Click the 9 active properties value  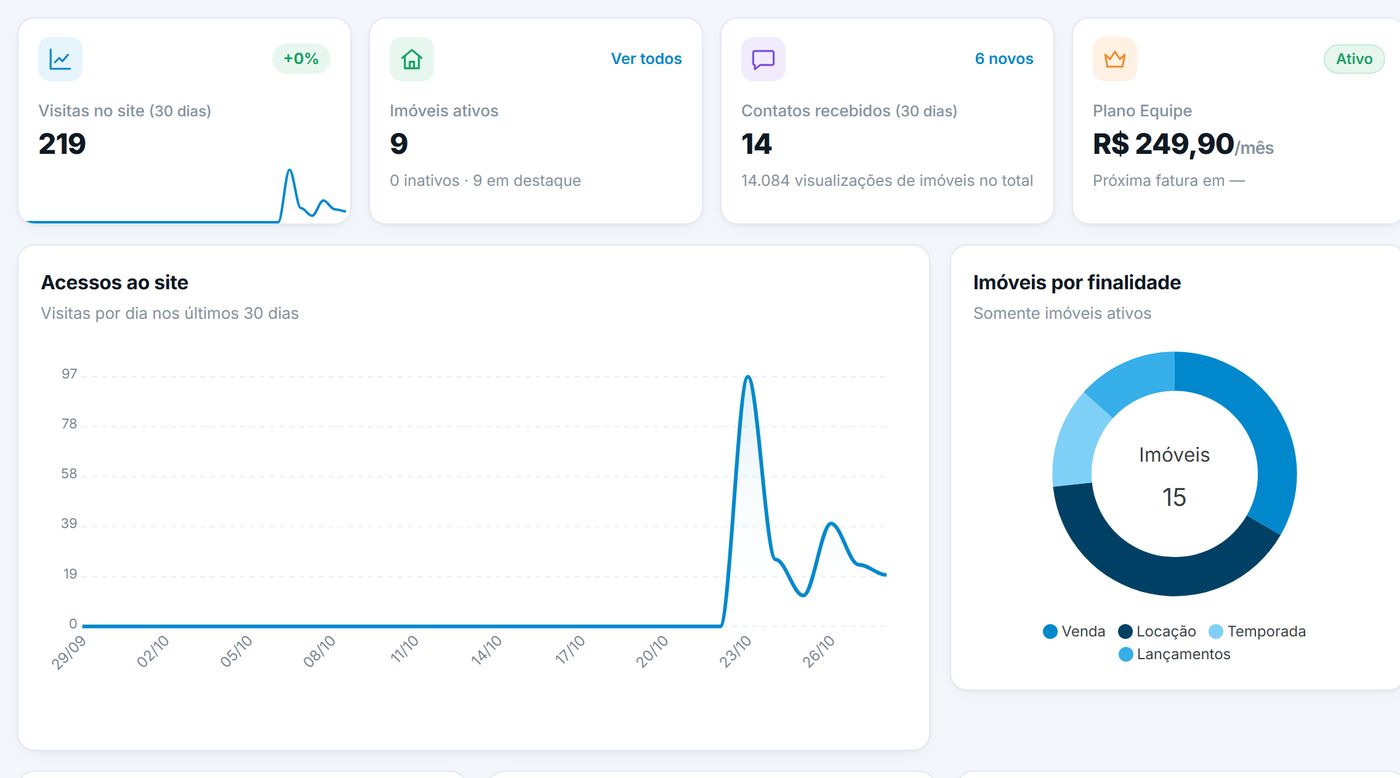399,144
